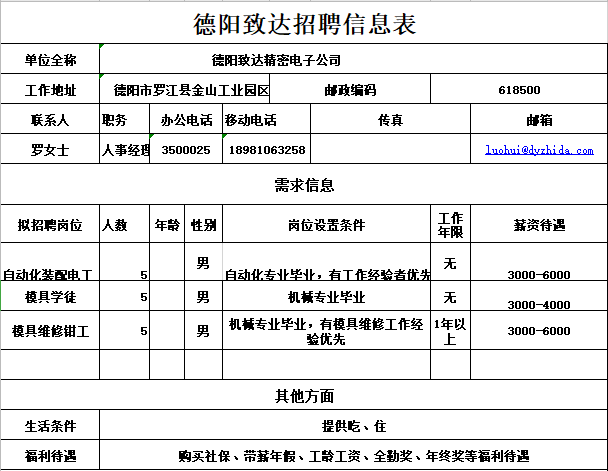Image resolution: width=608 pixels, height=471 pixels.
Task: Select the 岗位设置条件 column header
Action: pyautogui.click(x=326, y=225)
